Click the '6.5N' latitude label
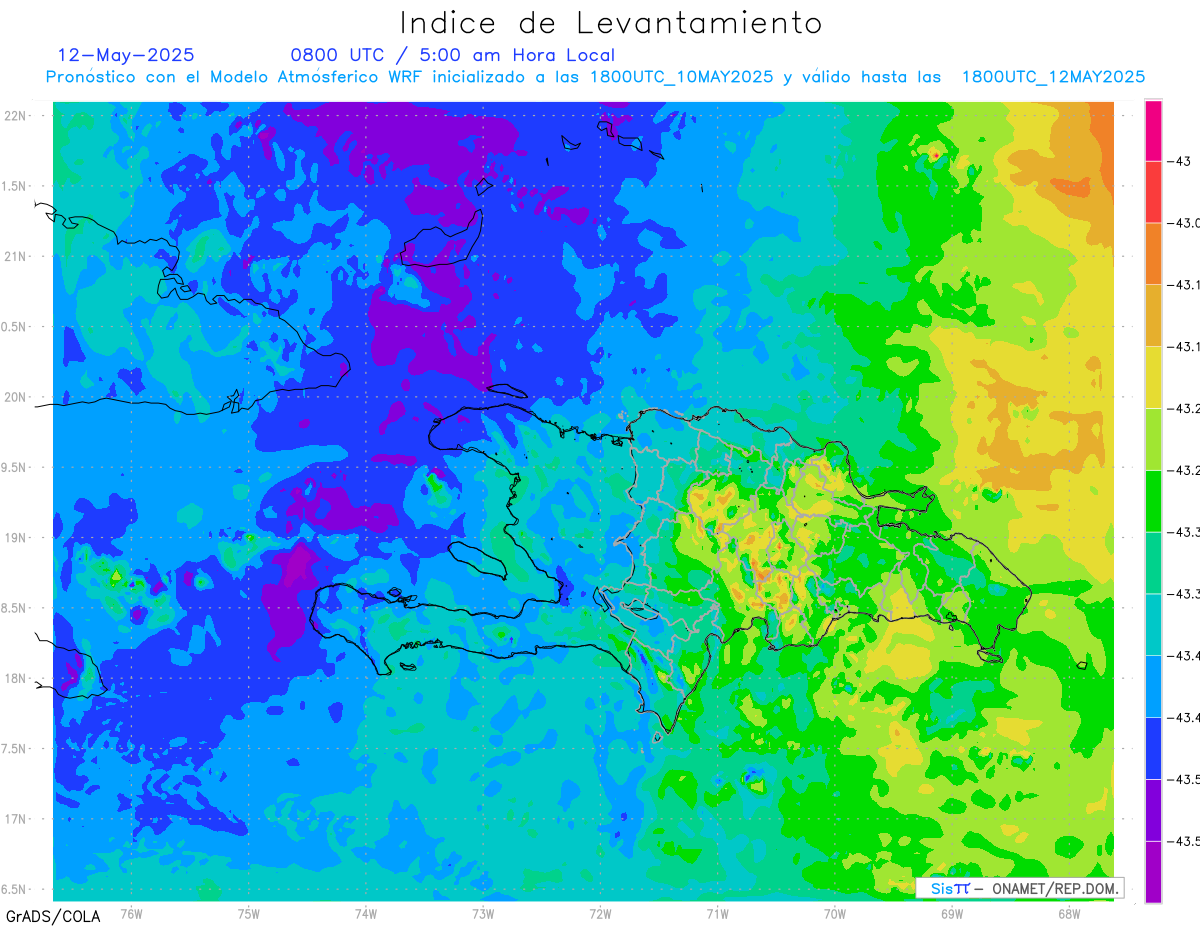1200x927 pixels. click(x=16, y=889)
